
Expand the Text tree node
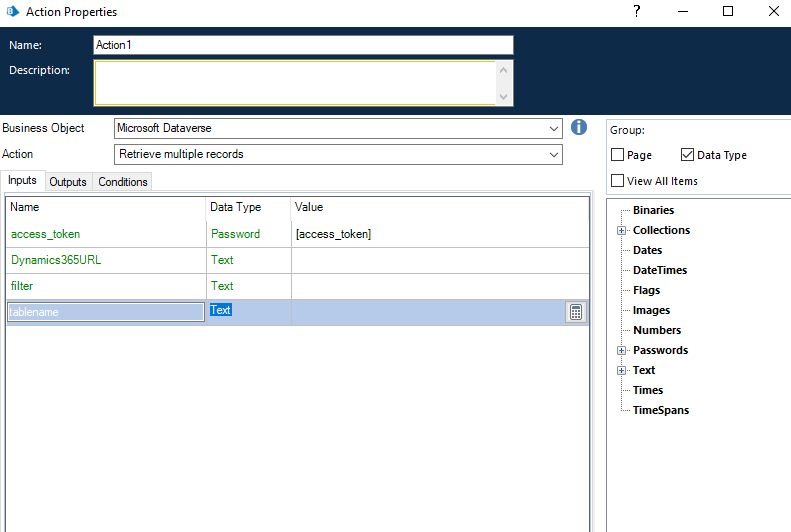(621, 370)
